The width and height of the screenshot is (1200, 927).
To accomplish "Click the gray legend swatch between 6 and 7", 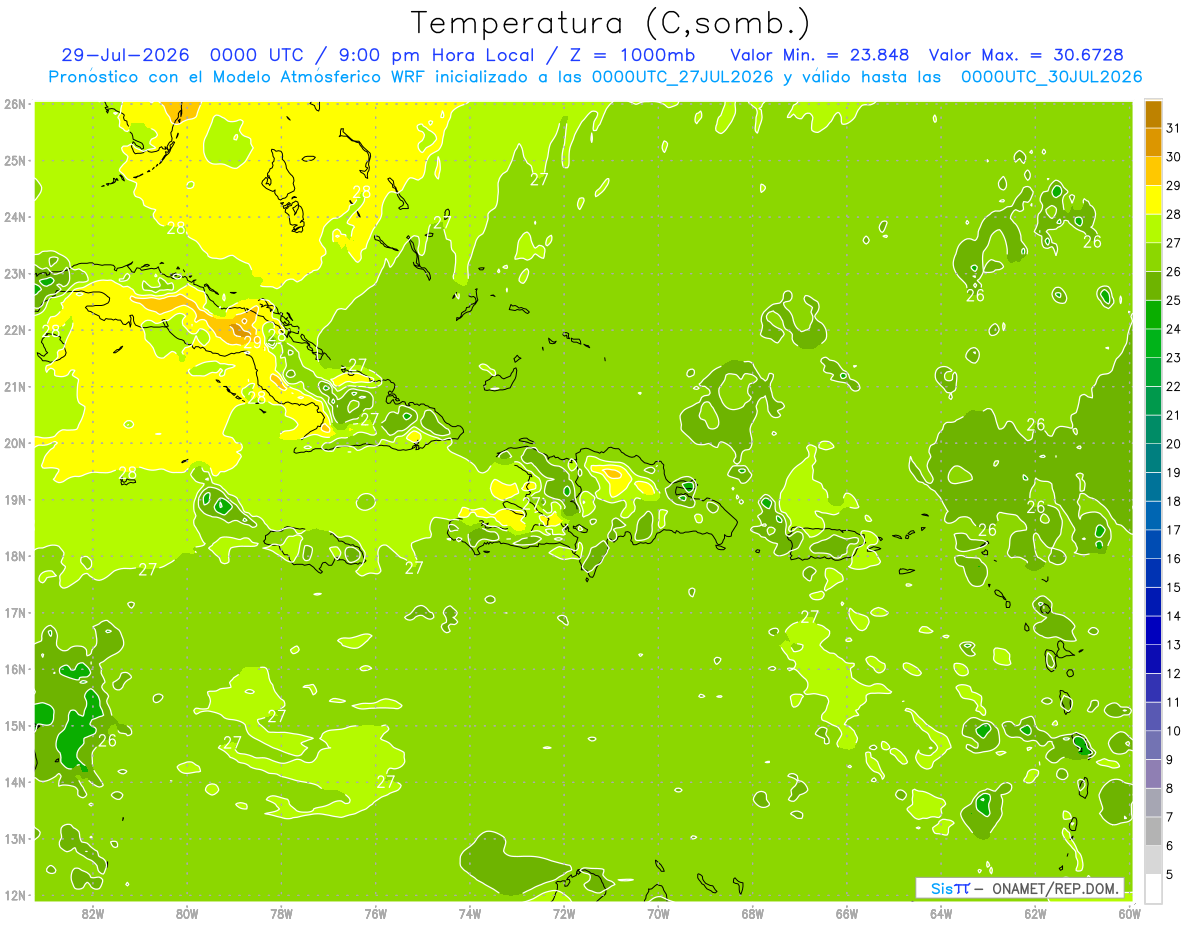I will 1153,832.
